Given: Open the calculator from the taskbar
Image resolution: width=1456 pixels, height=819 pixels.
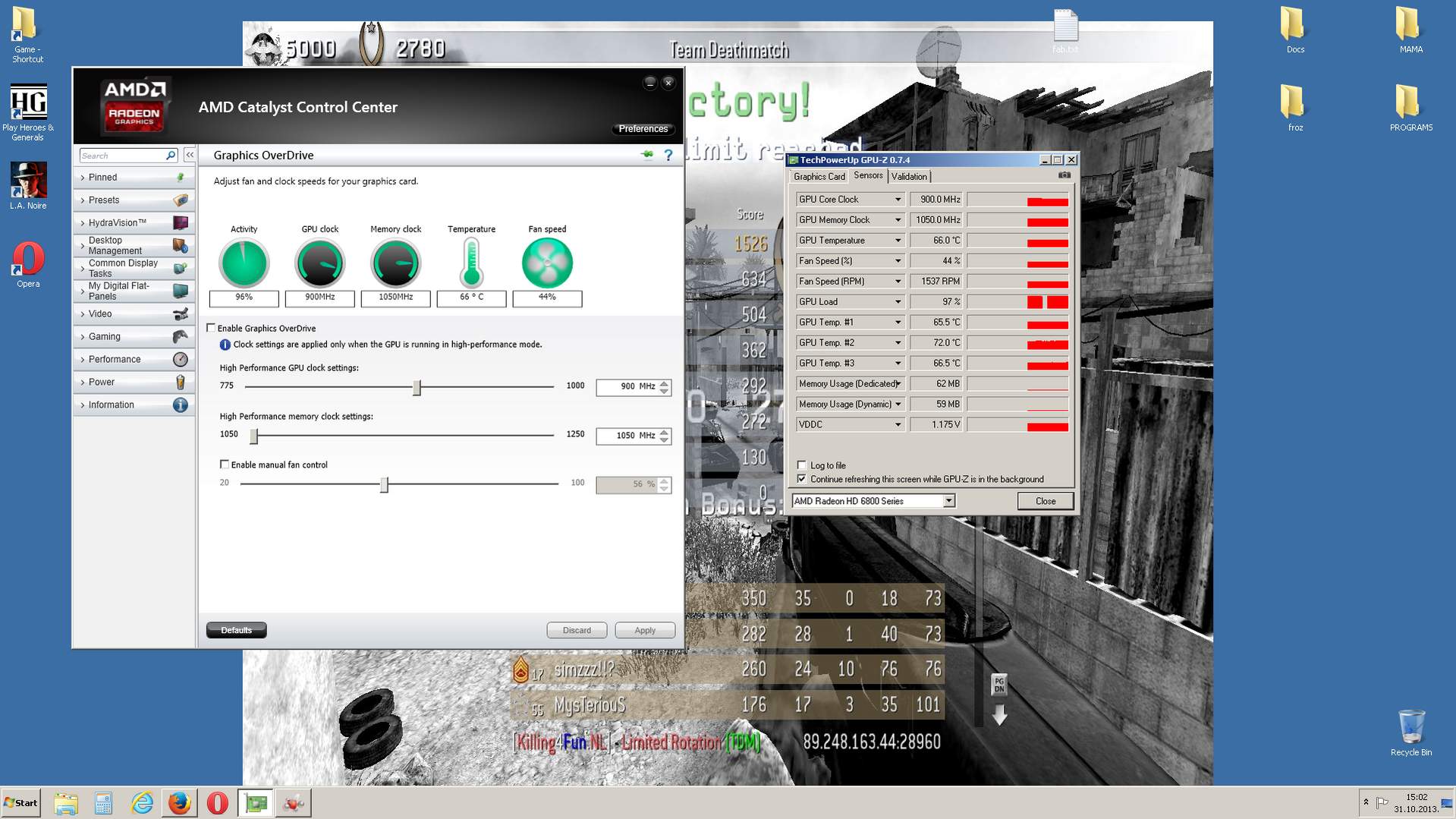Looking at the screenshot, I should [x=104, y=803].
